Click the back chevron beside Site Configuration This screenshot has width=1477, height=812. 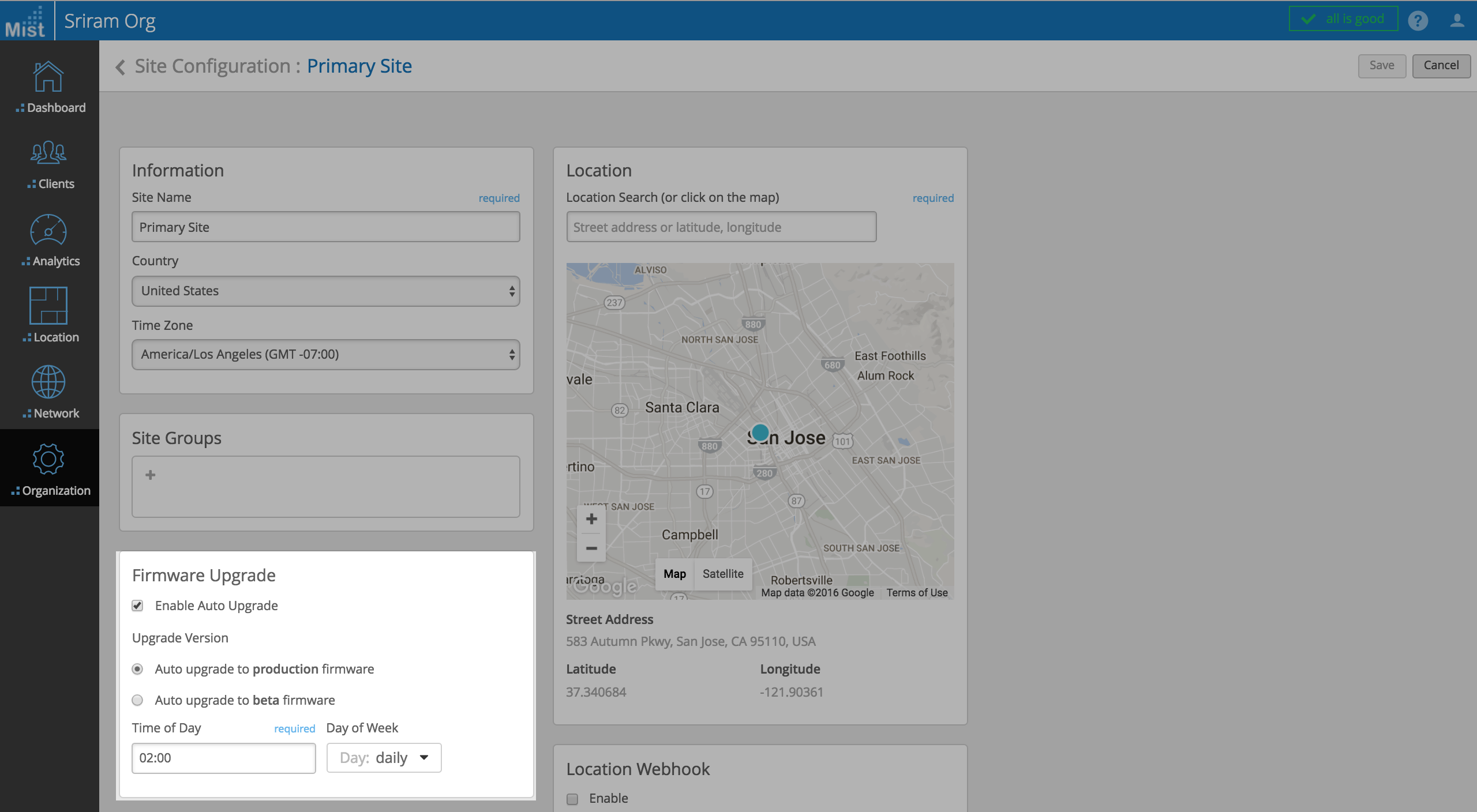click(x=120, y=67)
